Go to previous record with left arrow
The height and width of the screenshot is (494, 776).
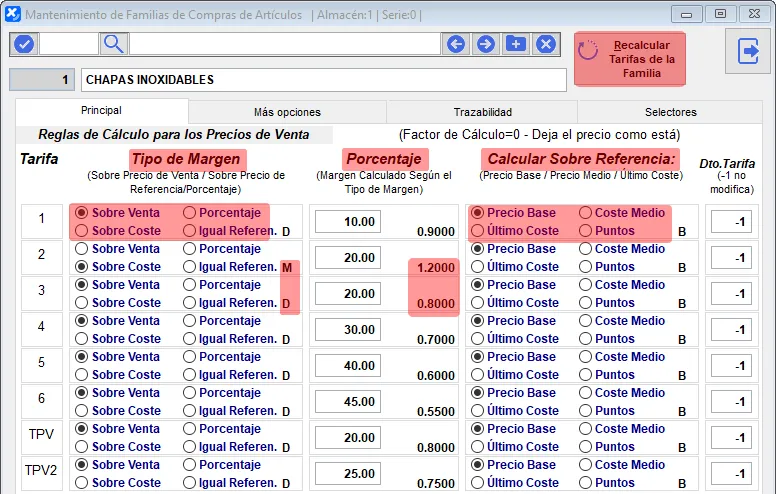[x=456, y=44]
